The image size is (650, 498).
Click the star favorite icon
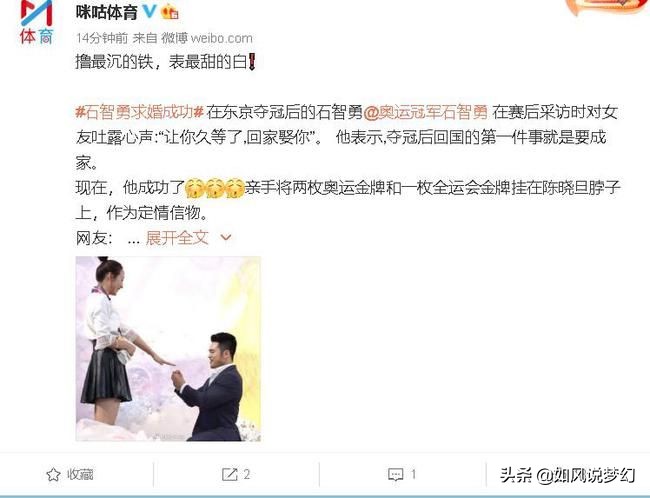tap(53, 474)
